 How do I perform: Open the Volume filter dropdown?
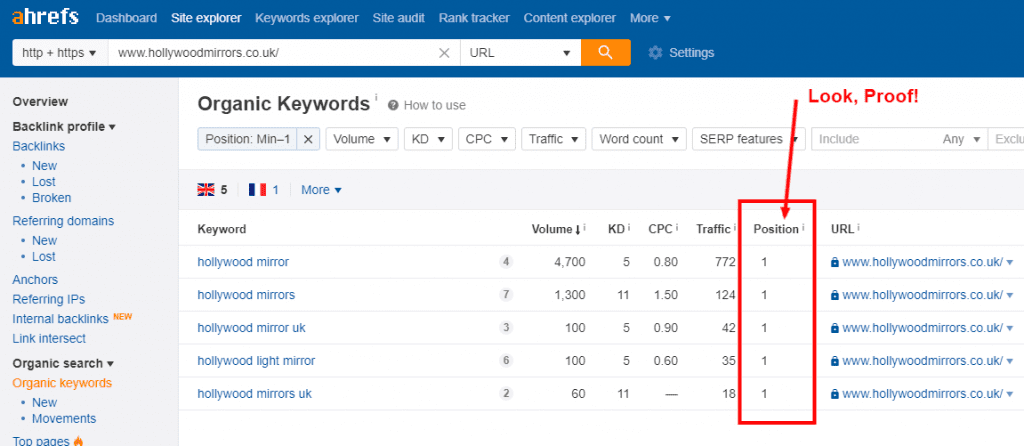361,139
